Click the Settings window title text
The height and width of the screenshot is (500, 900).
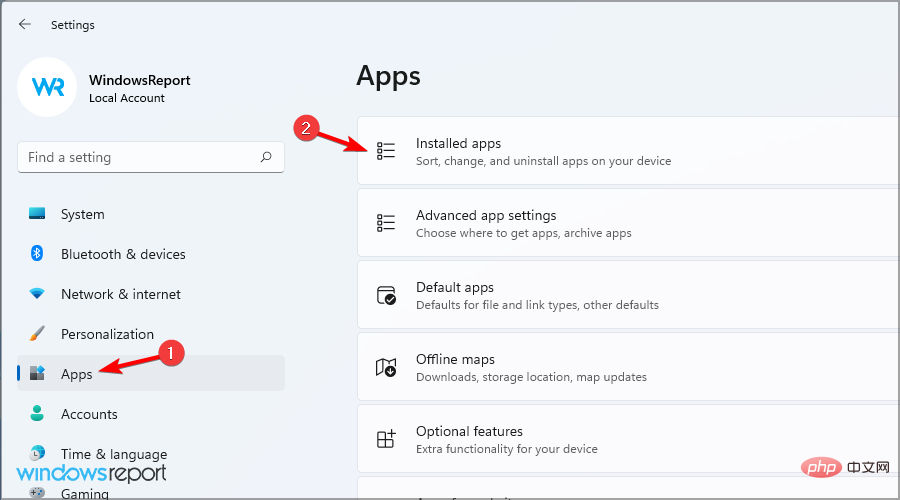pos(73,25)
